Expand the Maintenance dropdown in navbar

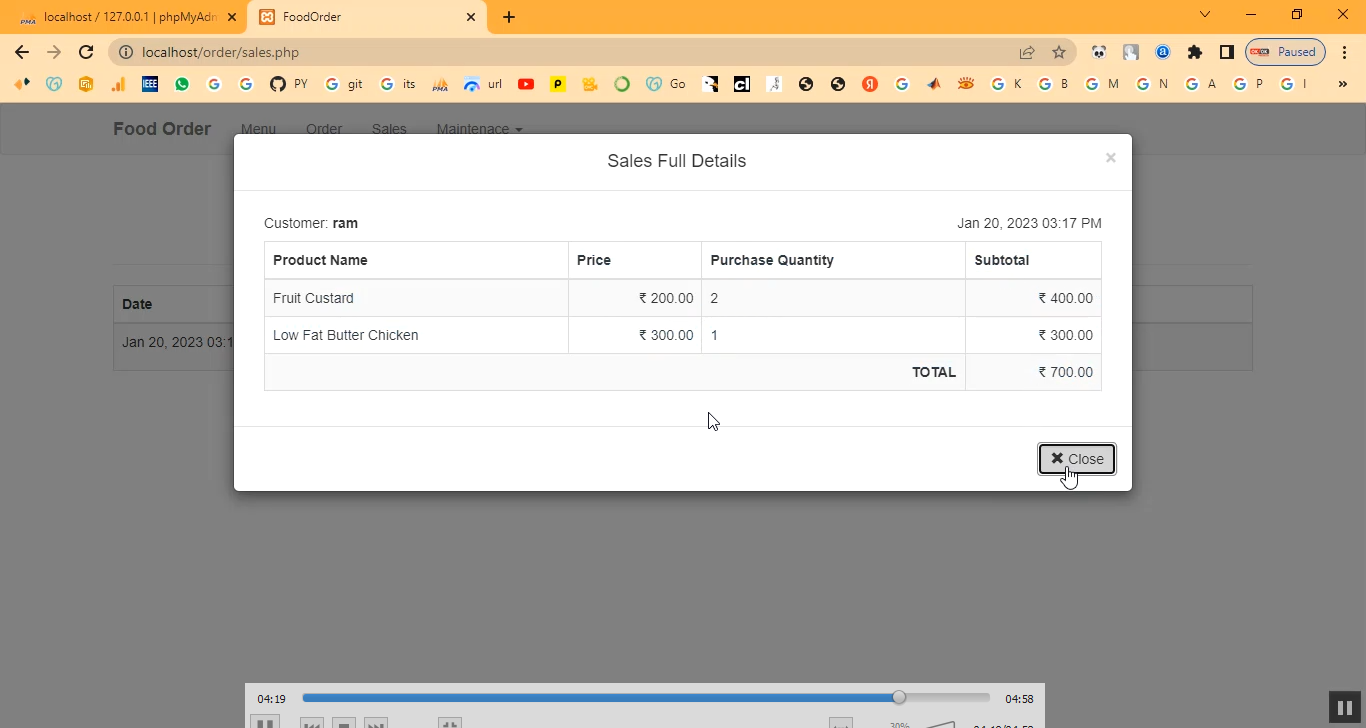tap(479, 129)
